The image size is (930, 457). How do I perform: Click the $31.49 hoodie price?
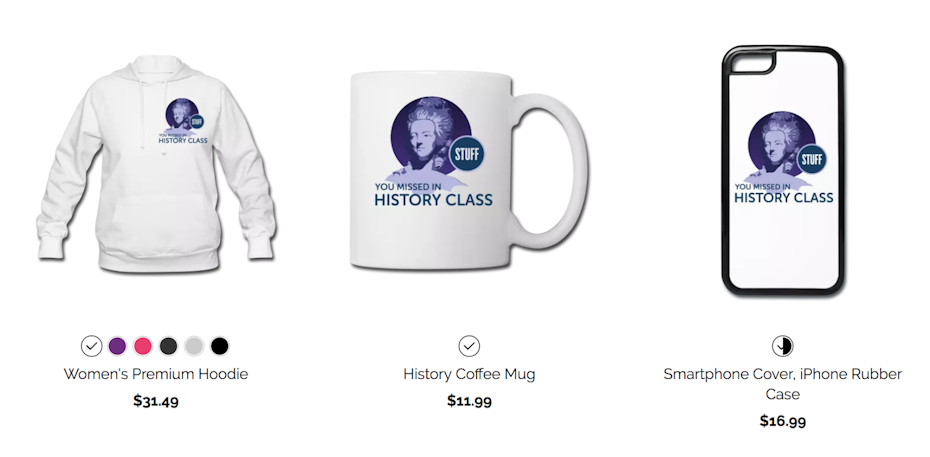pyautogui.click(x=156, y=401)
